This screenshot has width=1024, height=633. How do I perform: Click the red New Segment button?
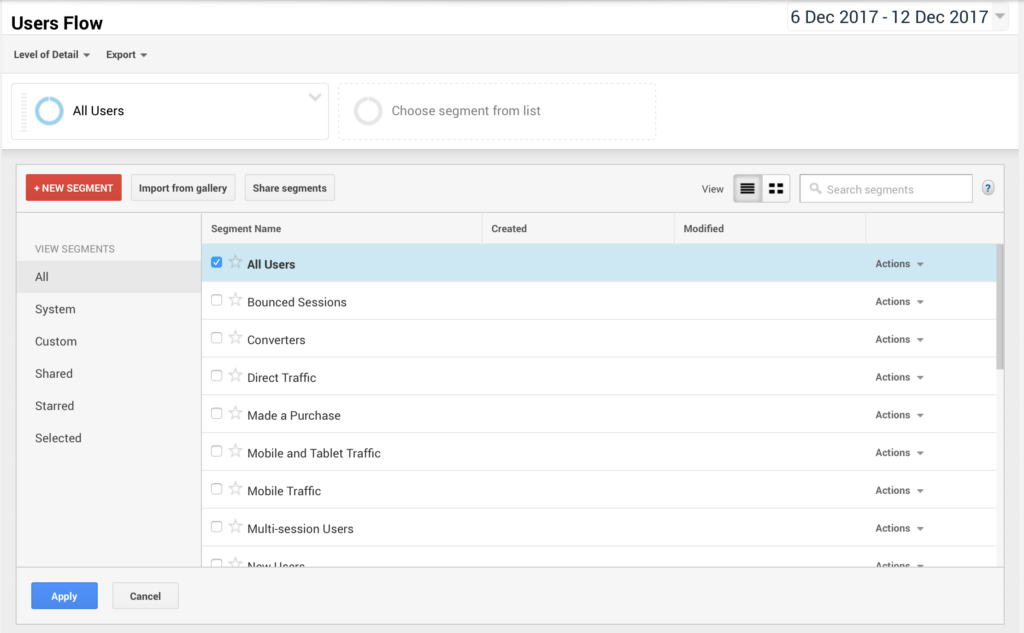(74, 188)
